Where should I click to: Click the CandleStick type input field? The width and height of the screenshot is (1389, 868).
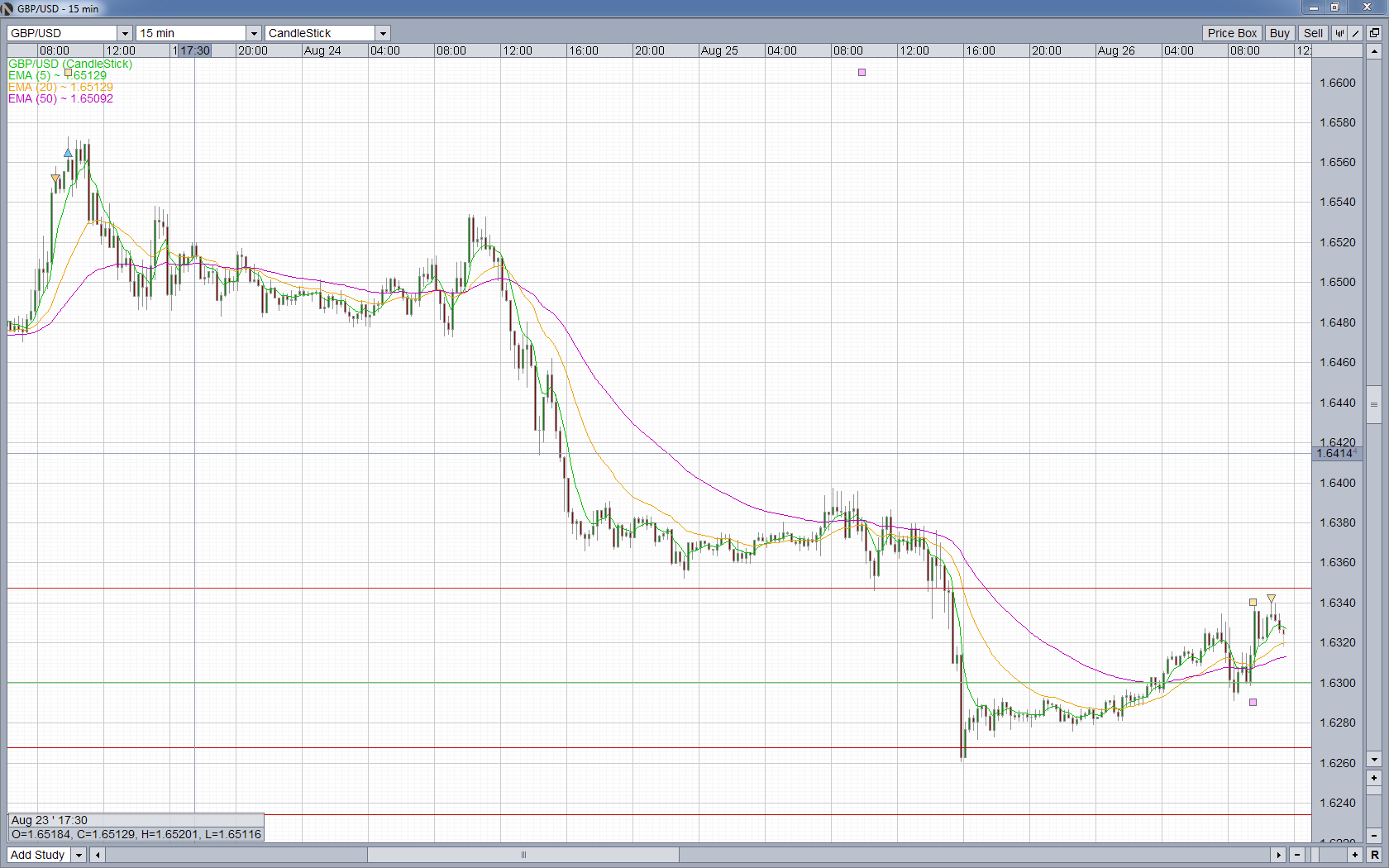click(321, 33)
